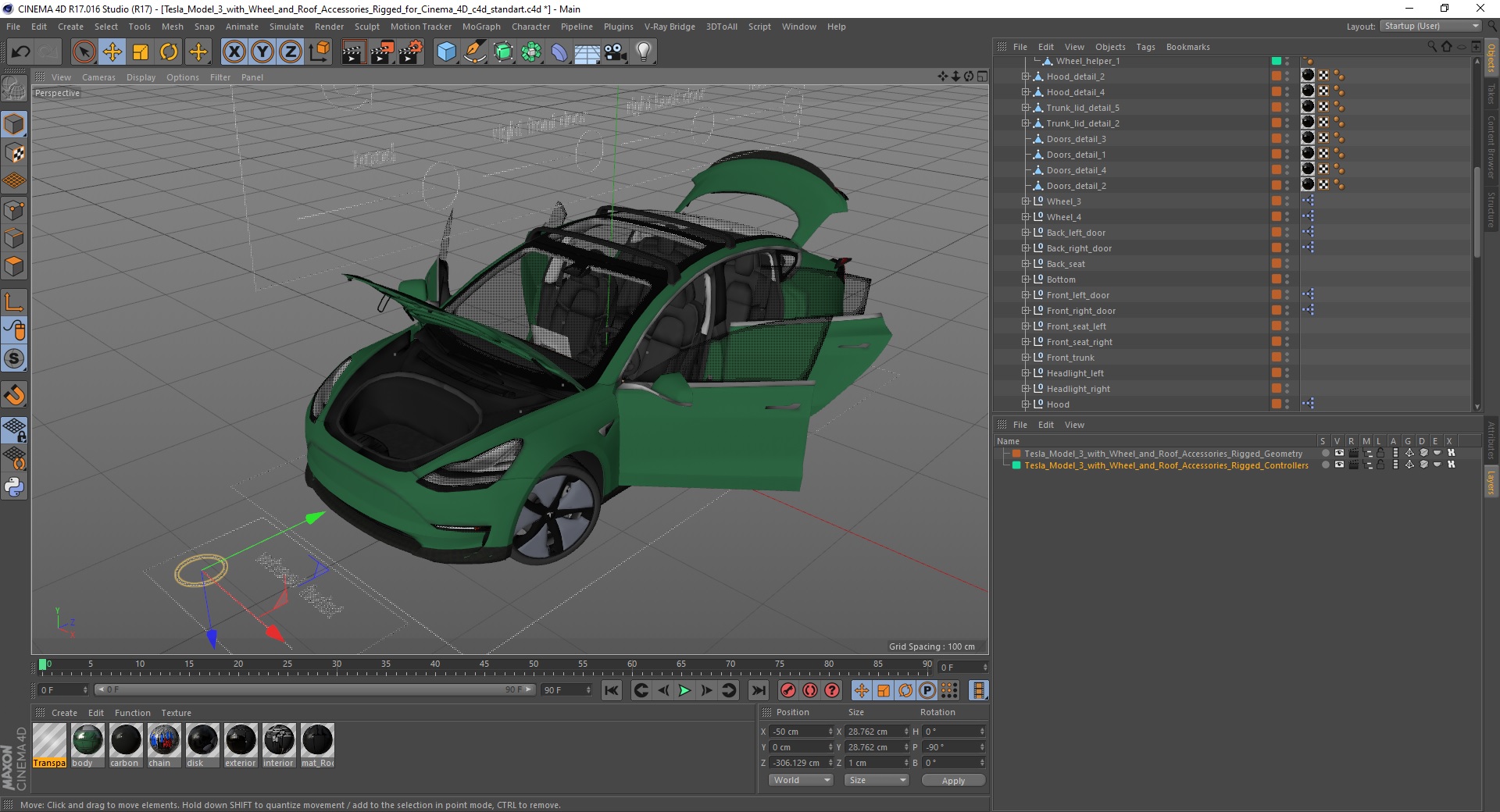Open Python script icon in left toolbar
The image size is (1500, 812).
tap(14, 487)
